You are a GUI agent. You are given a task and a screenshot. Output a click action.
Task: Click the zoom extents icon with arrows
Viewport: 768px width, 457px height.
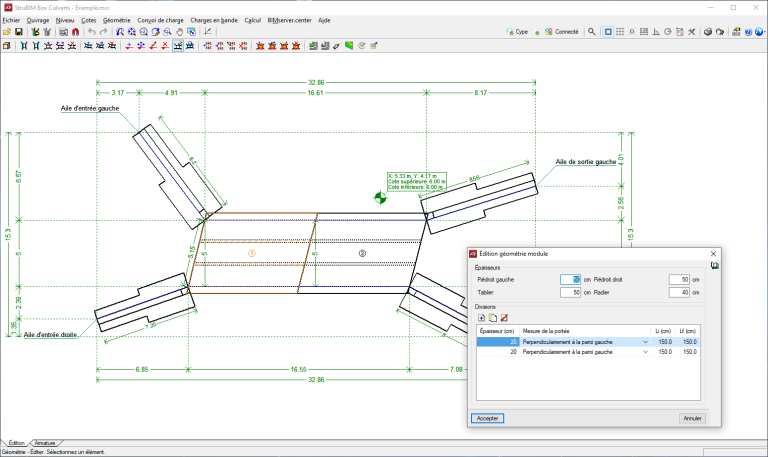point(132,32)
